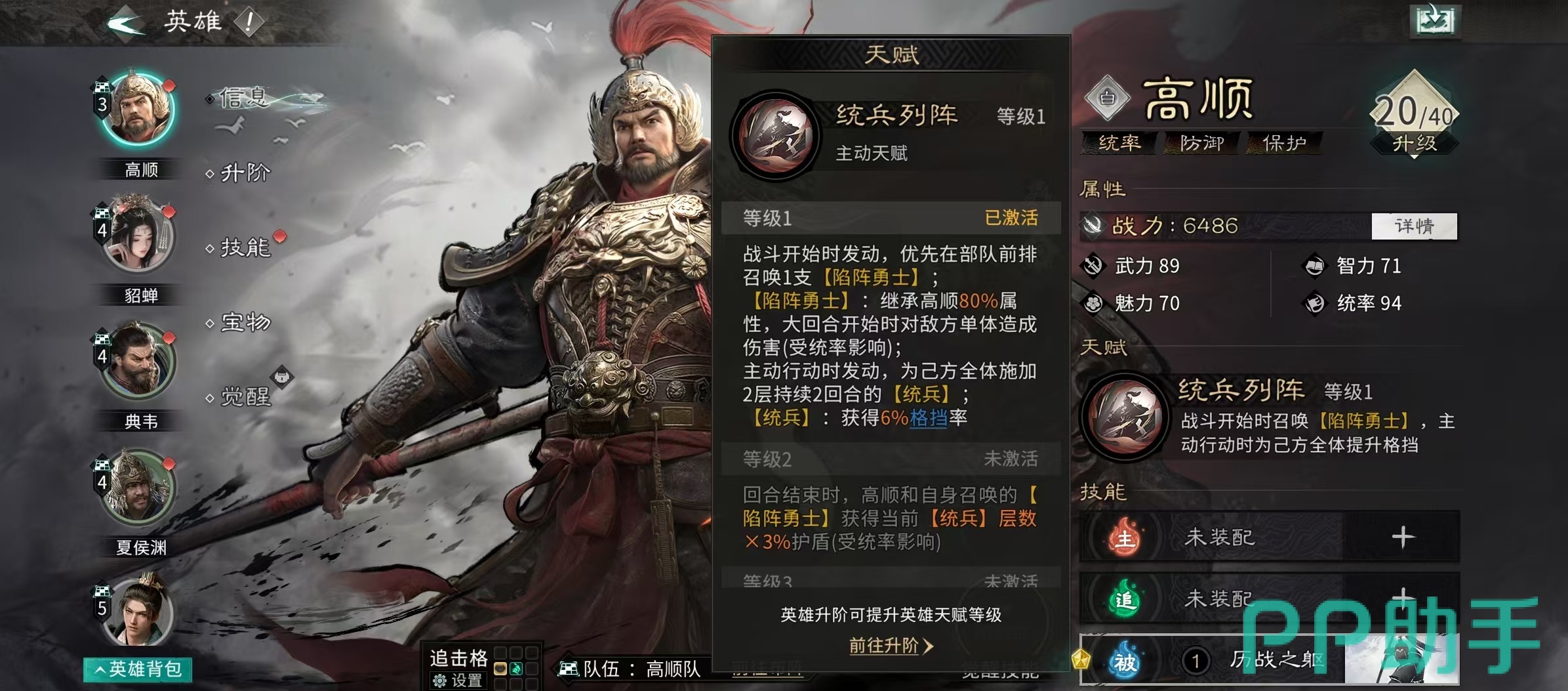Add skill to the 主 slot plus
Viewport: 1568px width, 691px height.
pyautogui.click(x=1403, y=537)
